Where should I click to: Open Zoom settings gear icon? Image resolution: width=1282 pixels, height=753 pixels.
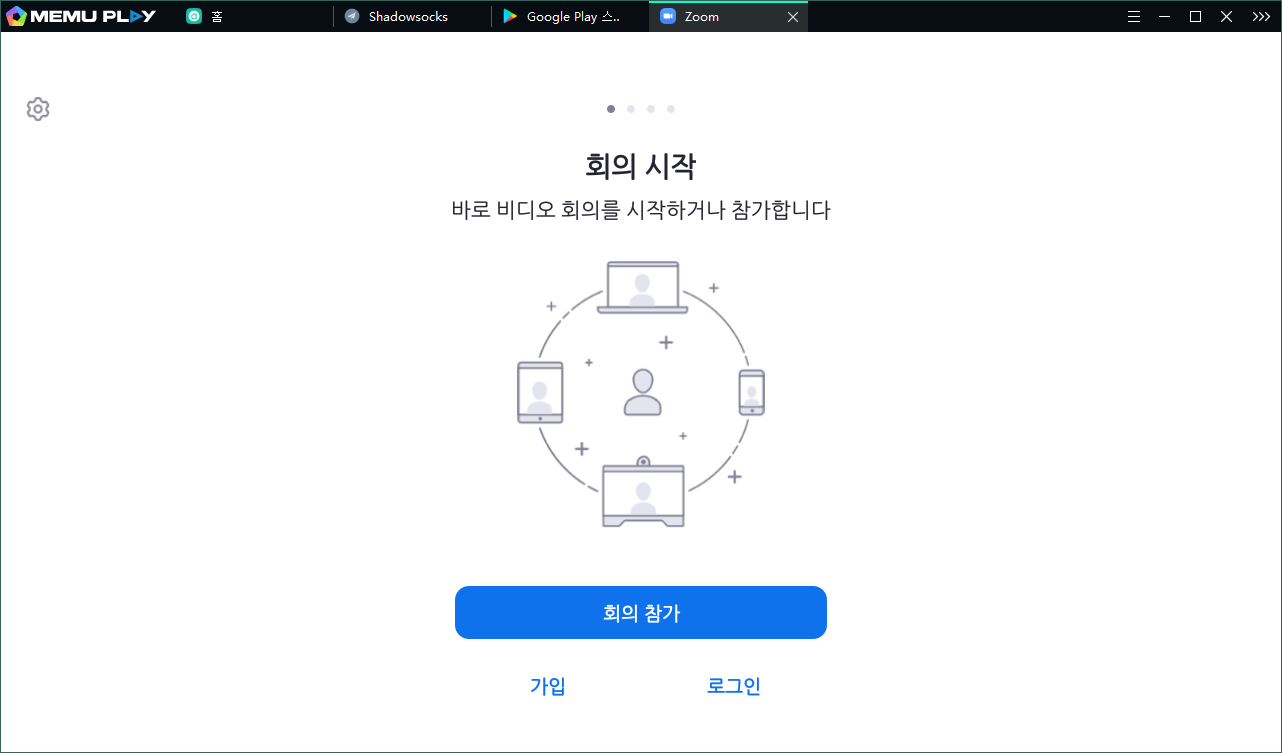[x=38, y=109]
